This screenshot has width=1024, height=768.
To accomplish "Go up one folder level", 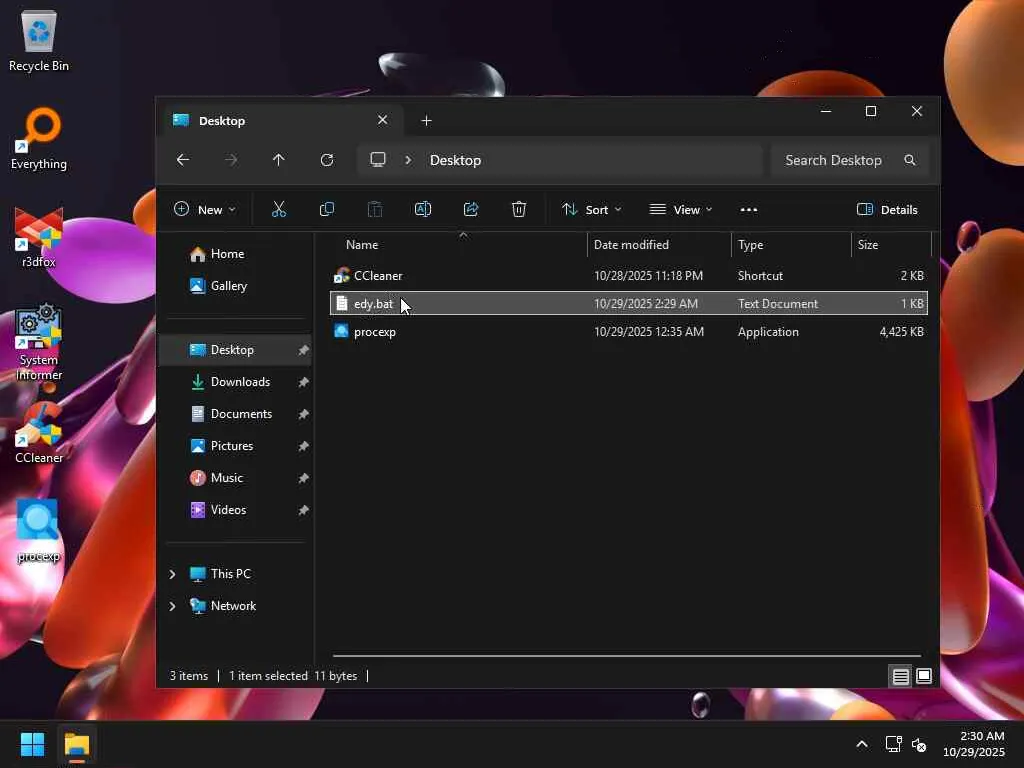I will click(279, 160).
